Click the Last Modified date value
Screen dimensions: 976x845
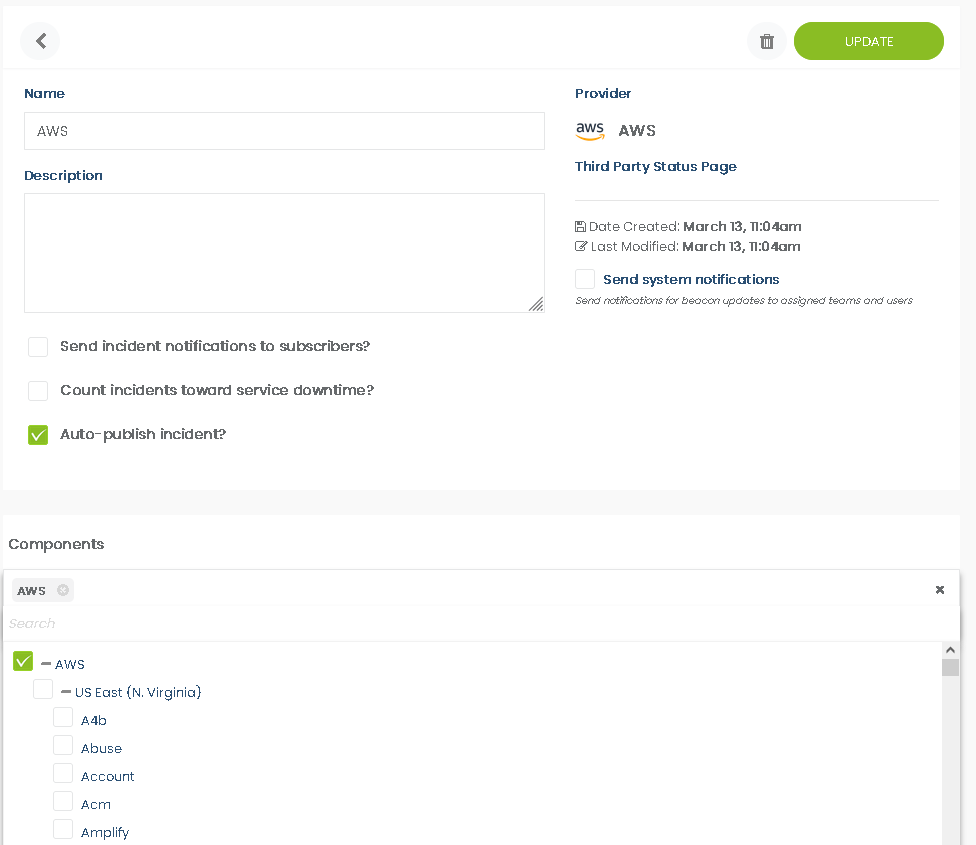pyautogui.click(x=741, y=246)
